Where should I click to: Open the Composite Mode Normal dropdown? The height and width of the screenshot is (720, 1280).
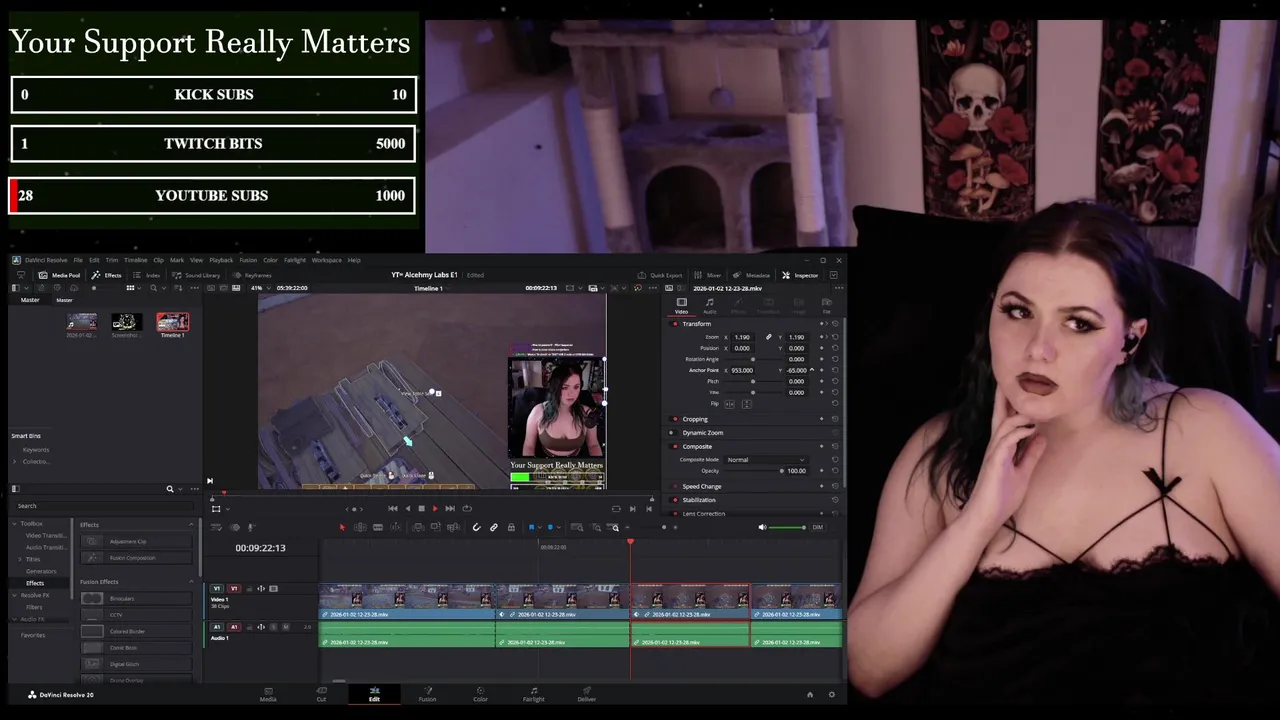pos(766,460)
